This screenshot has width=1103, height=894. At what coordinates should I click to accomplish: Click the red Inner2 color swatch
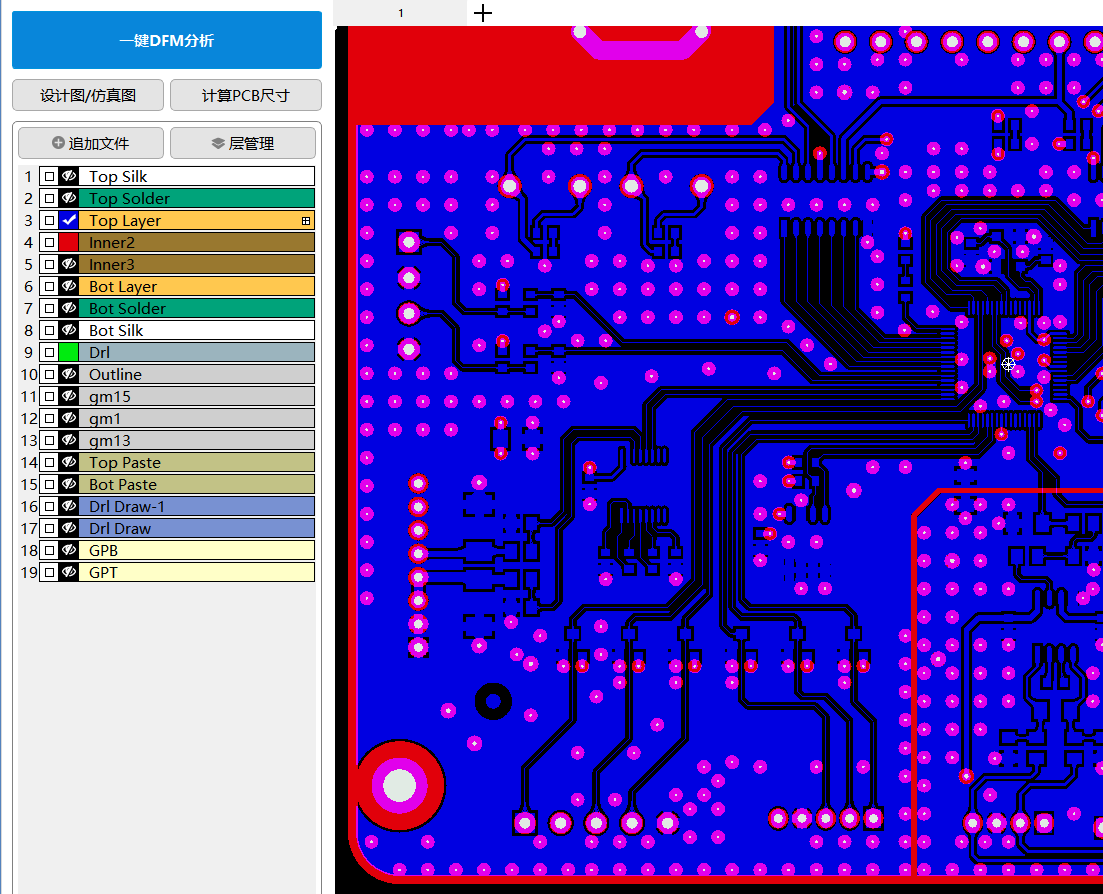tap(69, 242)
